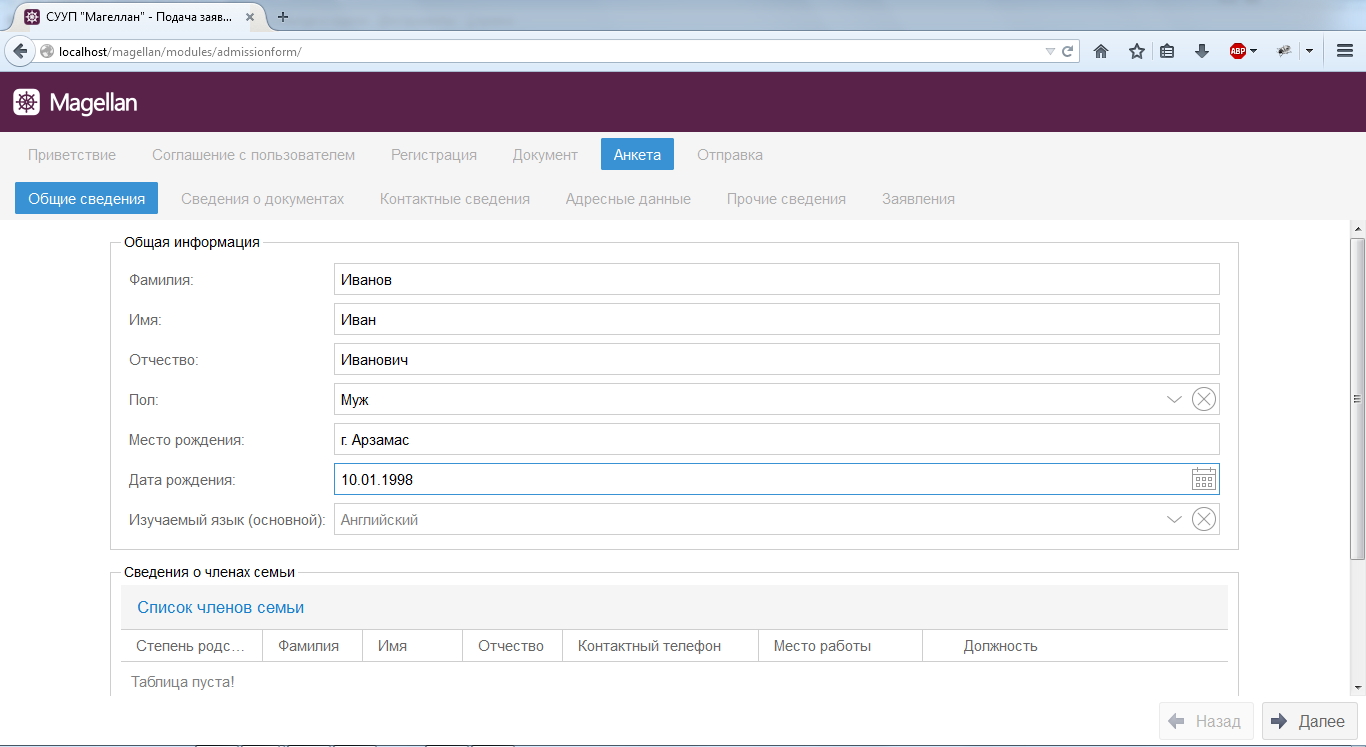
Task: Click scrollbar down arrow
Action: click(x=1357, y=688)
